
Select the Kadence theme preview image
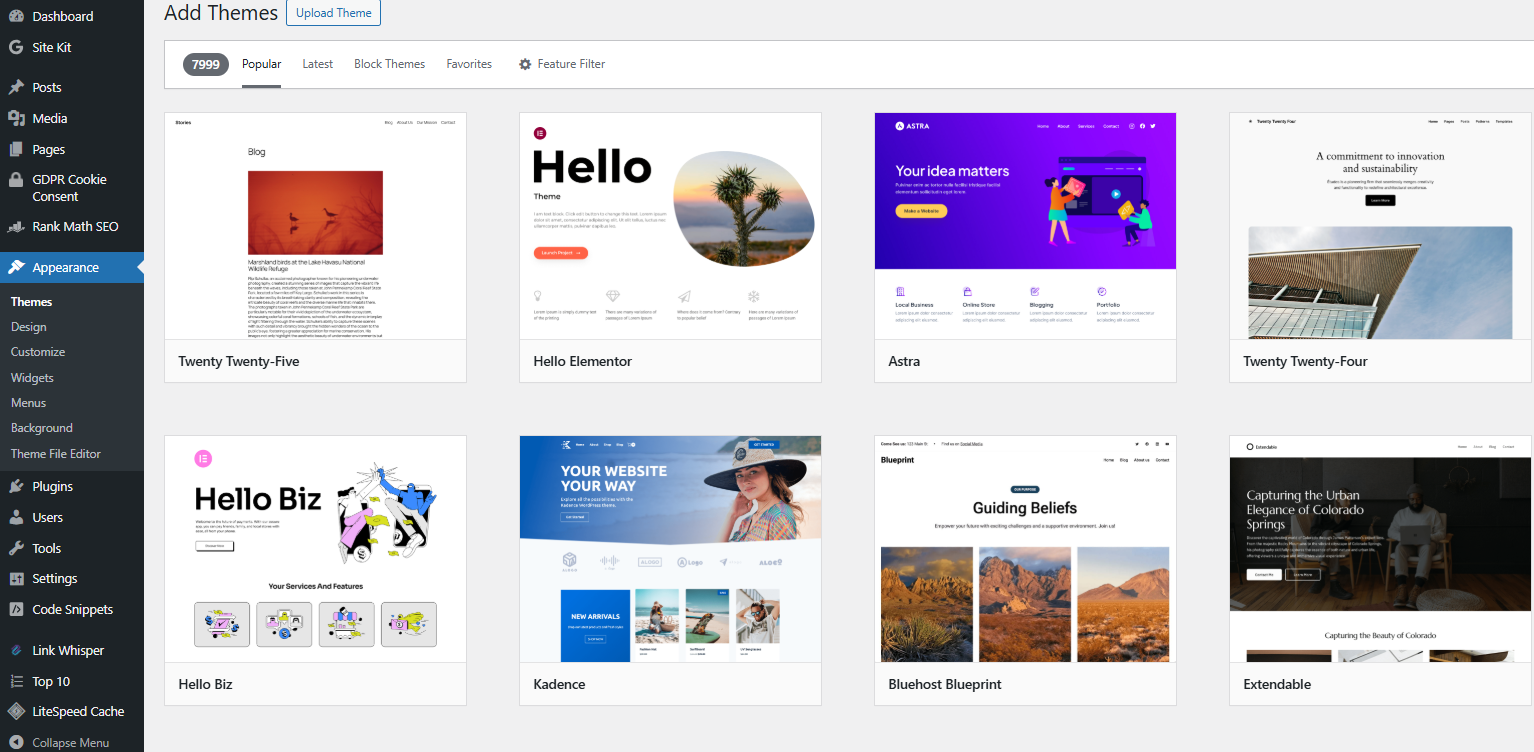click(670, 548)
